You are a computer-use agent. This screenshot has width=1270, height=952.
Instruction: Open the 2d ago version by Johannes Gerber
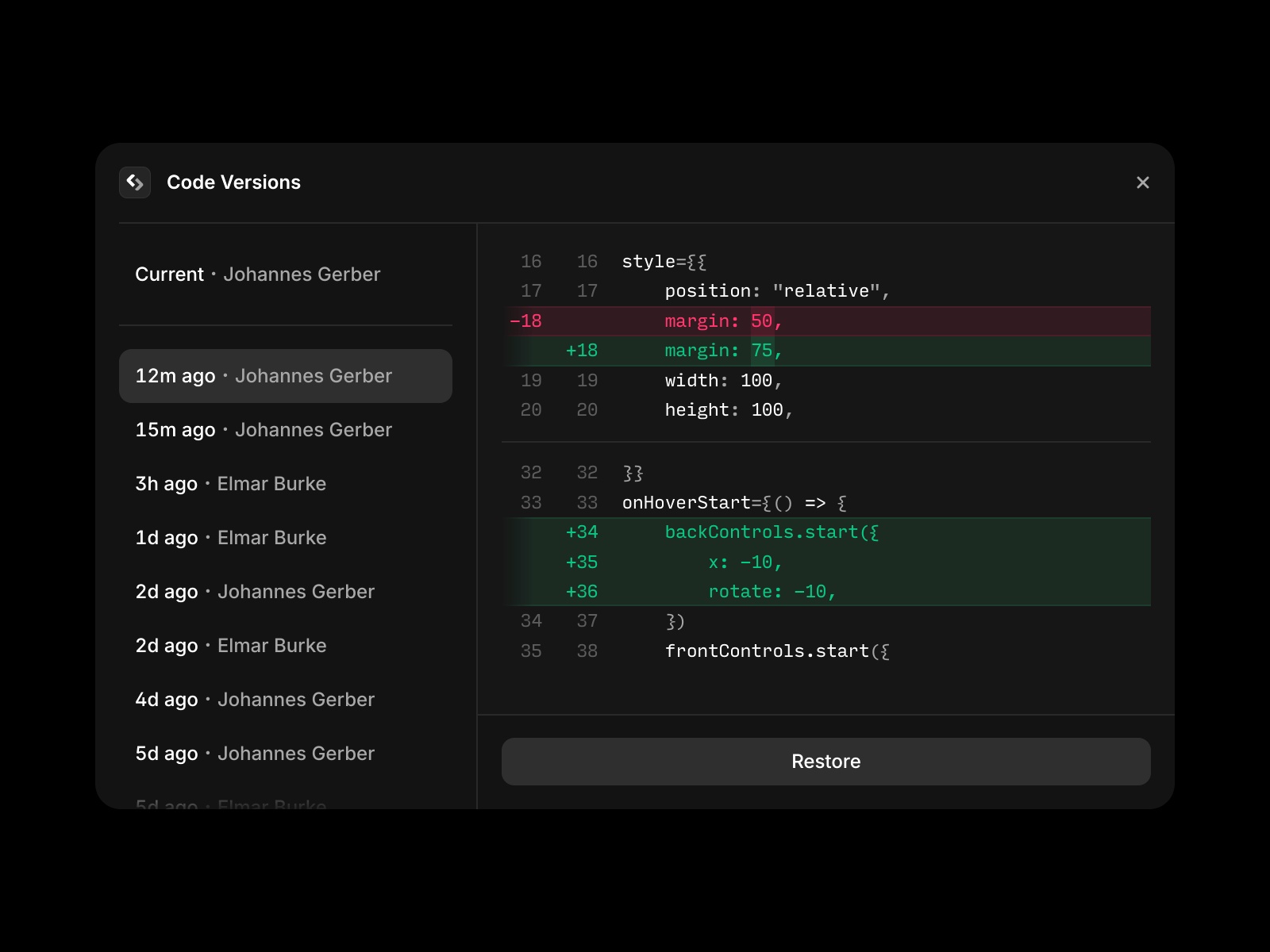coord(255,591)
